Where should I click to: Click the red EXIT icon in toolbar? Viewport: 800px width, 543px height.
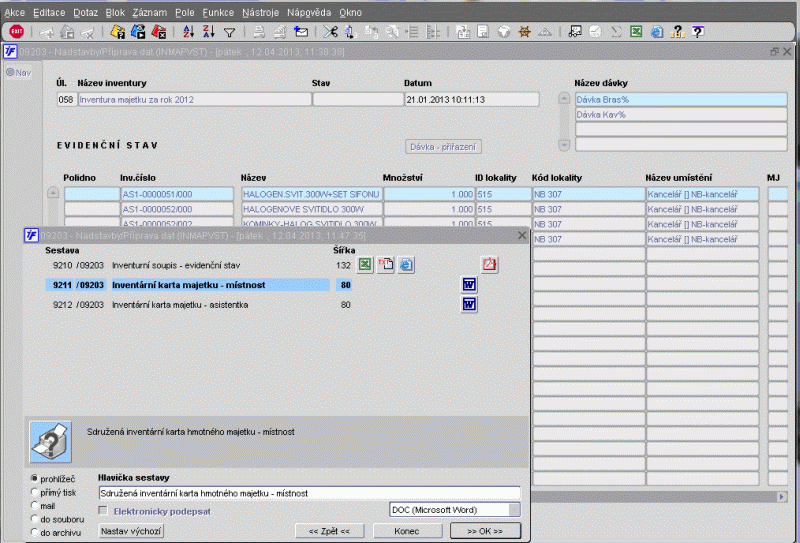[15, 32]
